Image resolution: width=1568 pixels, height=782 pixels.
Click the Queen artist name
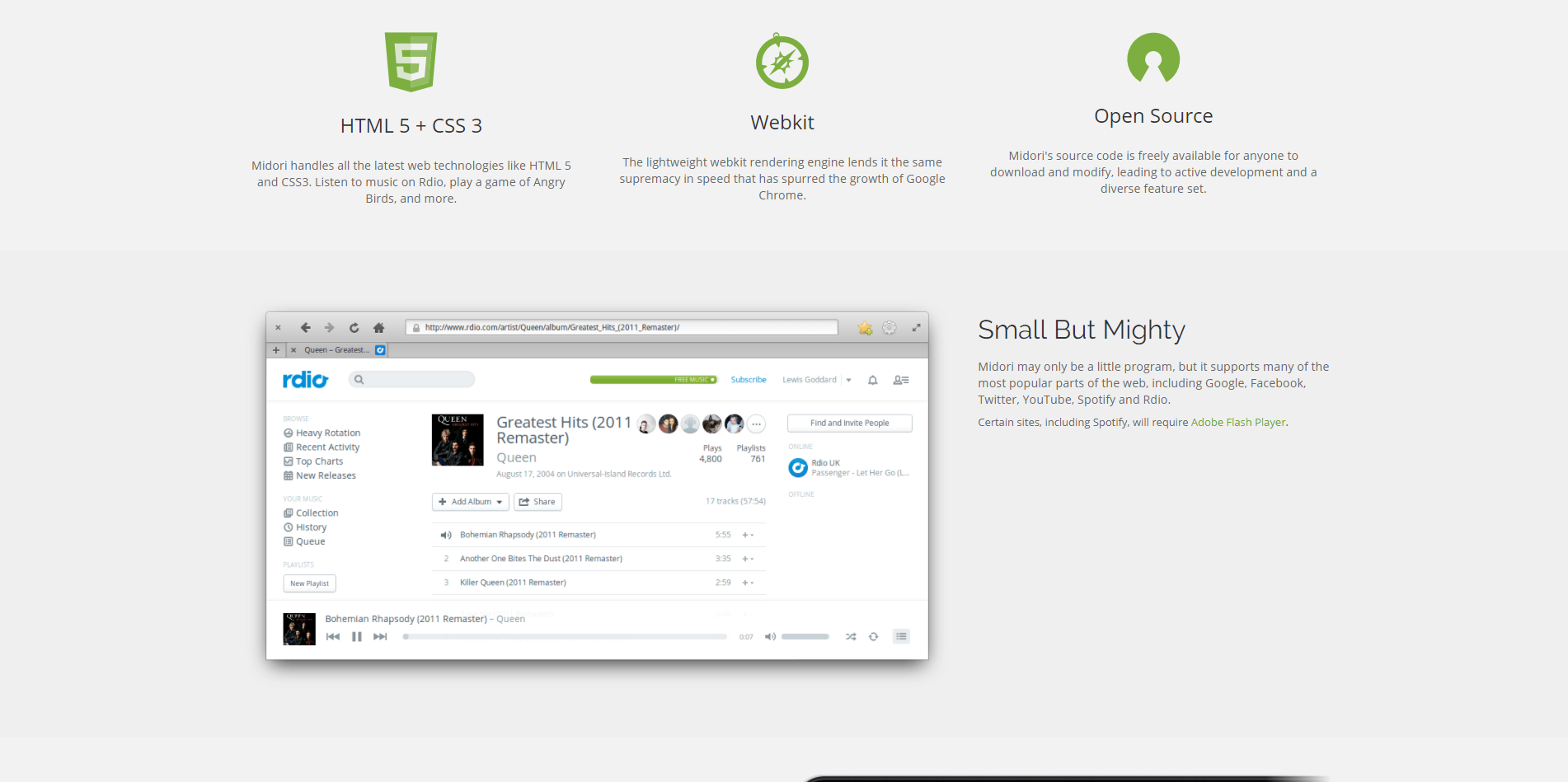[x=516, y=458]
